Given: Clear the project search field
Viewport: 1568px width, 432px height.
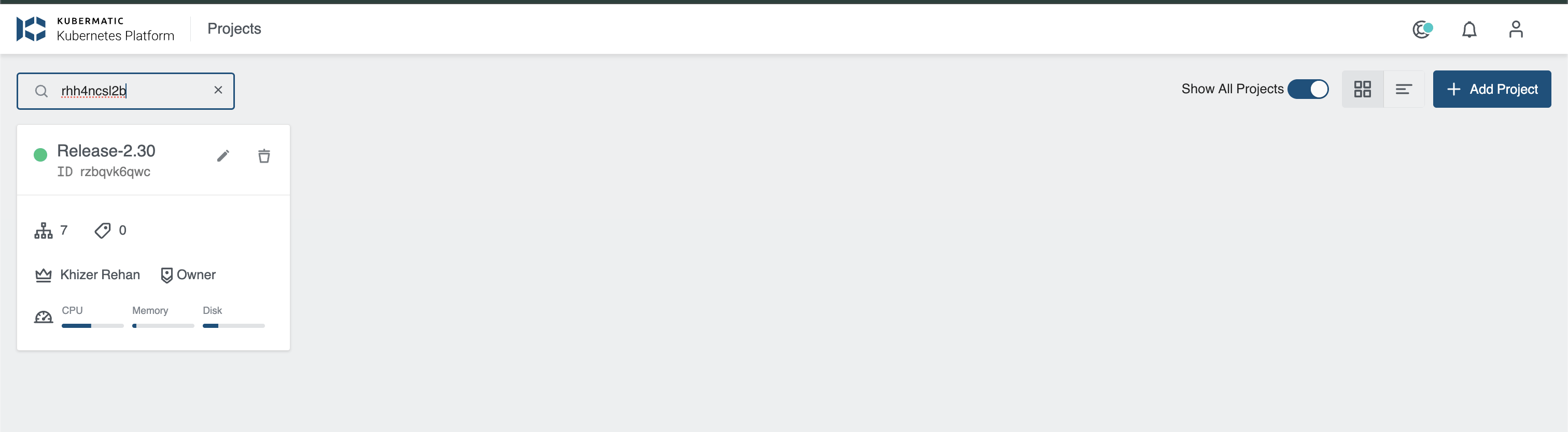Looking at the screenshot, I should click(x=218, y=90).
